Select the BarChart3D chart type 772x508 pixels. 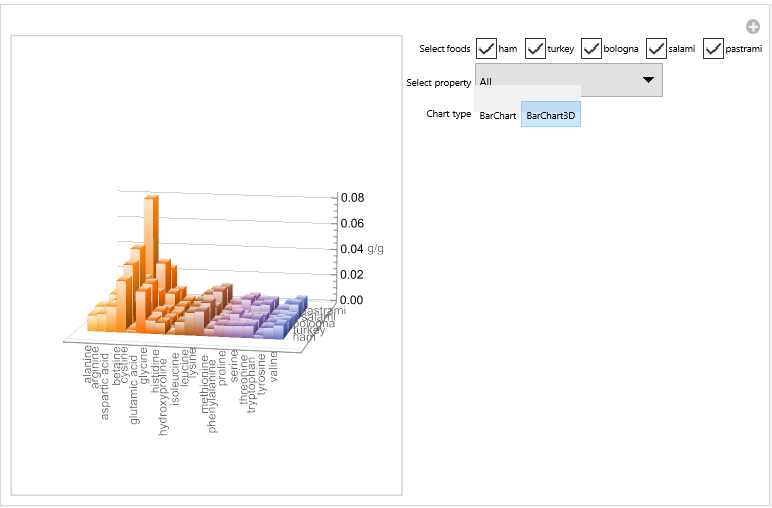click(x=550, y=115)
